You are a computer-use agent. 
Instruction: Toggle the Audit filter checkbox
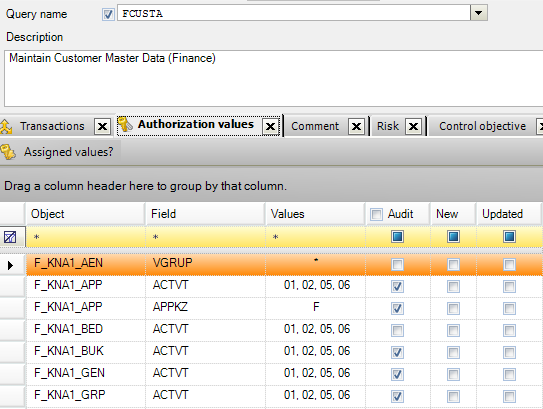tap(398, 237)
